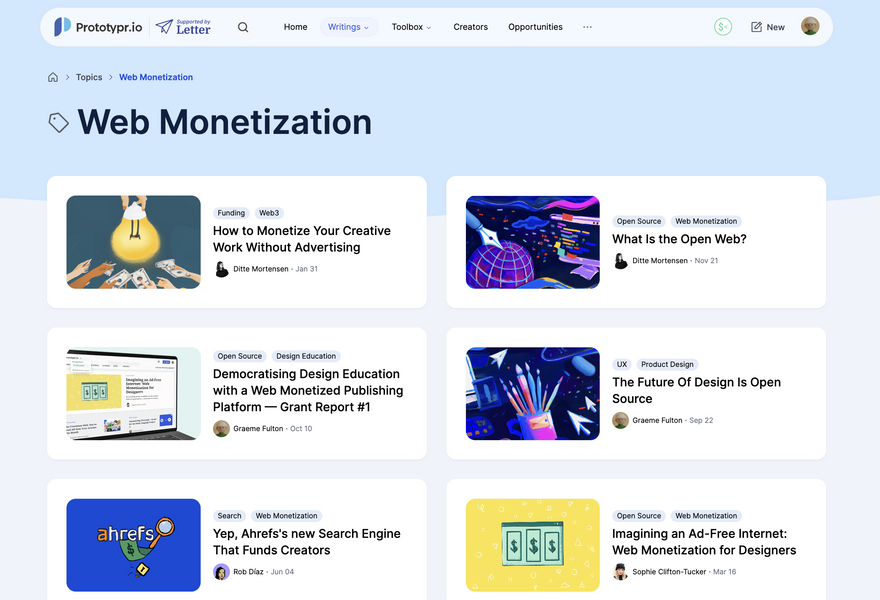Open 'What Is the Open Web?' article

pyautogui.click(x=679, y=239)
